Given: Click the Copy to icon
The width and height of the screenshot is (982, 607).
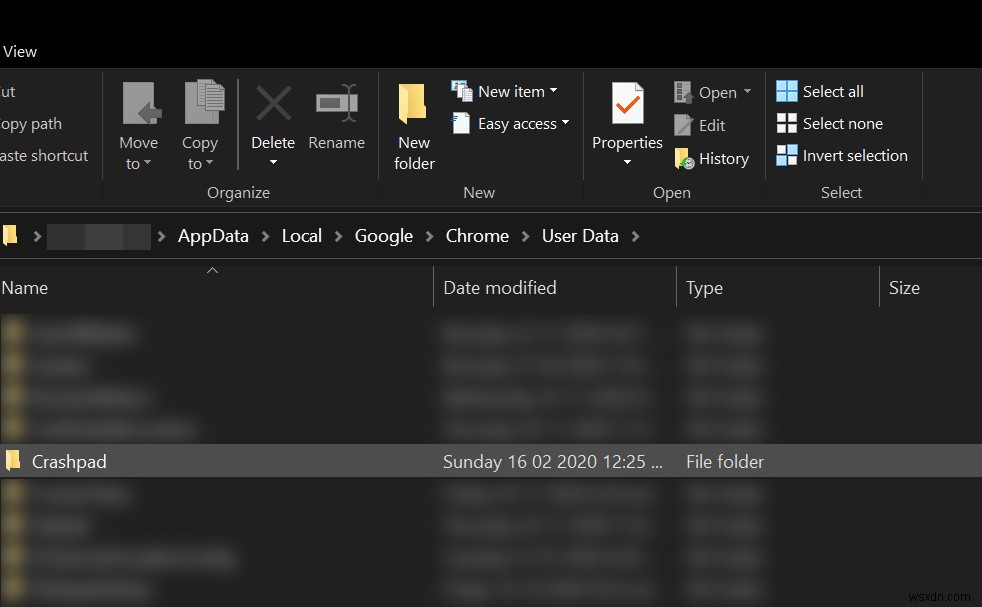Looking at the screenshot, I should coord(204,102).
